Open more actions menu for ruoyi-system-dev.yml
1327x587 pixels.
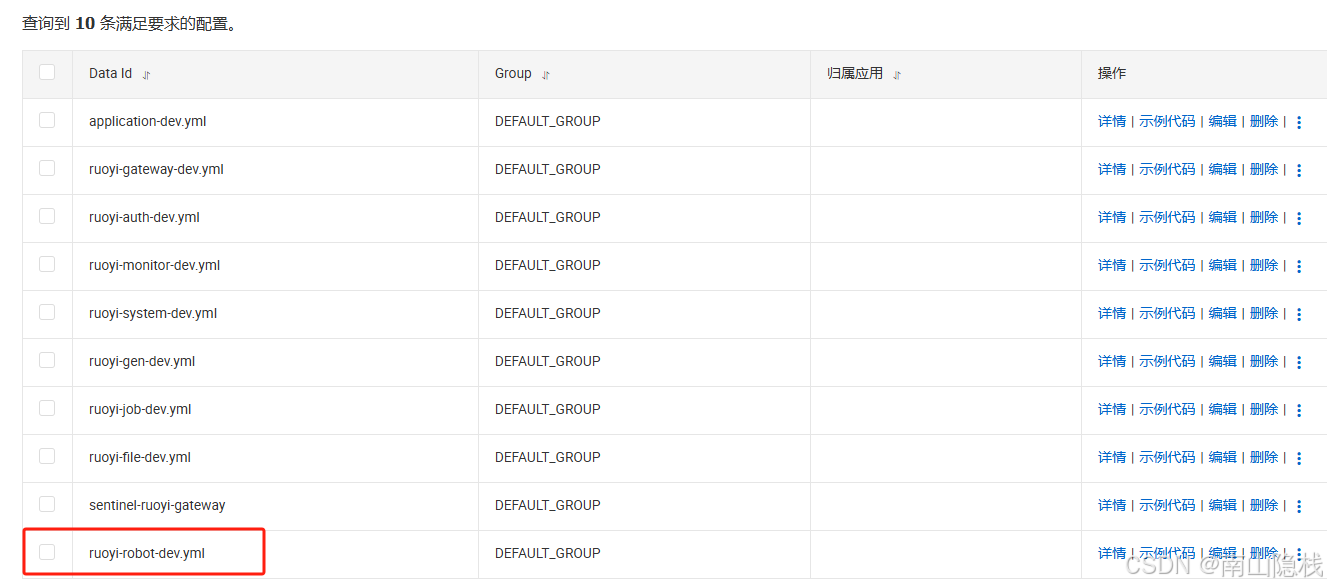[x=1299, y=314]
